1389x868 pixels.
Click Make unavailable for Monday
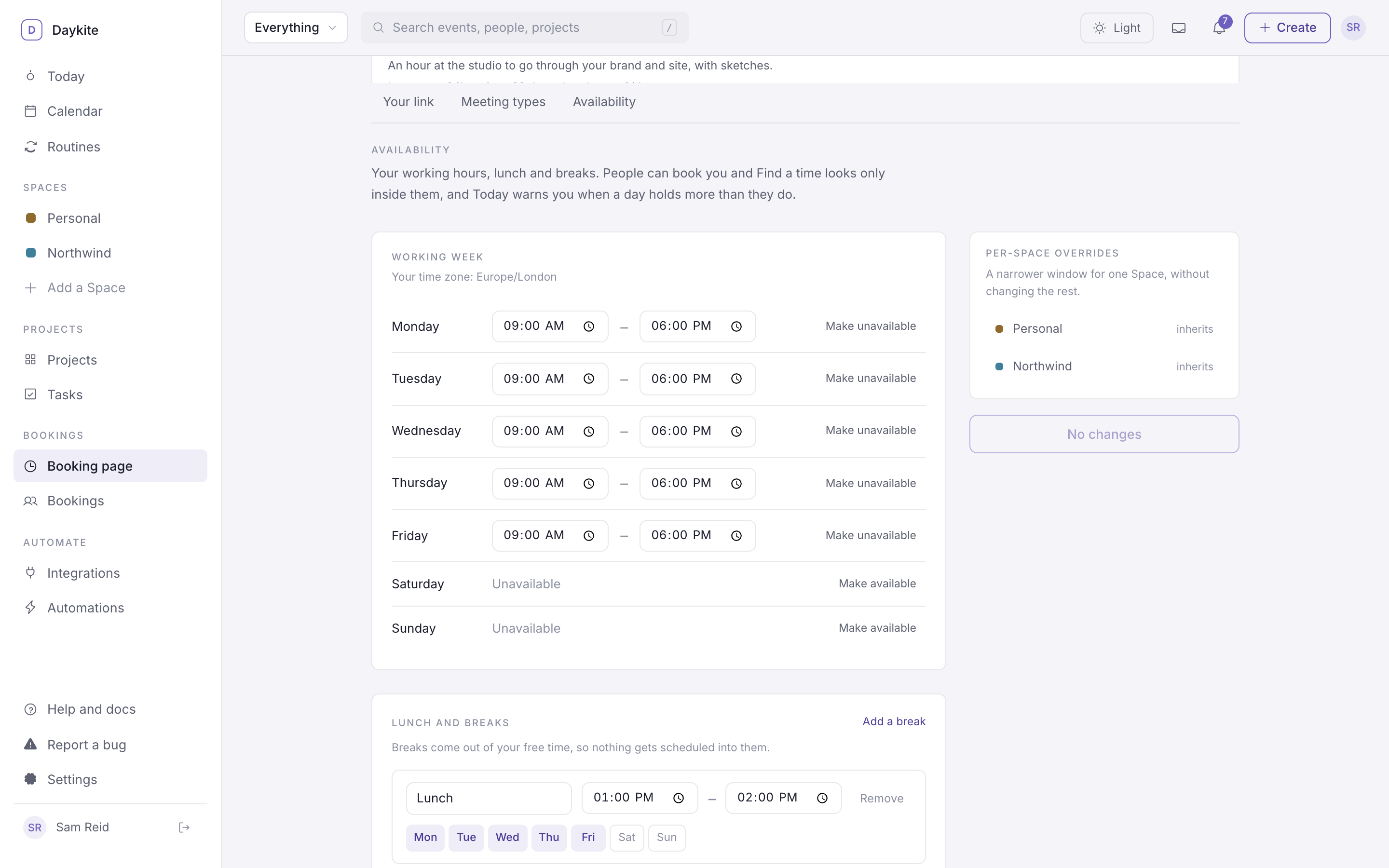pyautogui.click(x=871, y=326)
